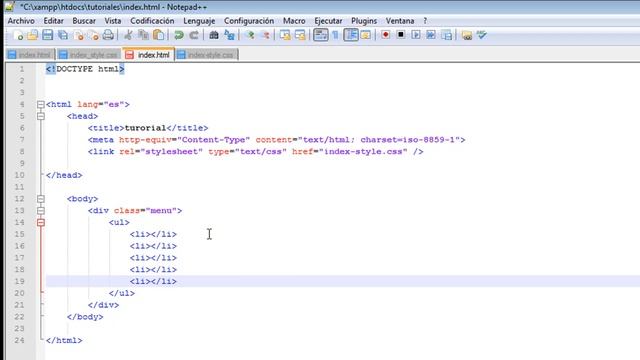This screenshot has height=360, width=640.
Task: Open the Codificación menu
Action: point(152,21)
